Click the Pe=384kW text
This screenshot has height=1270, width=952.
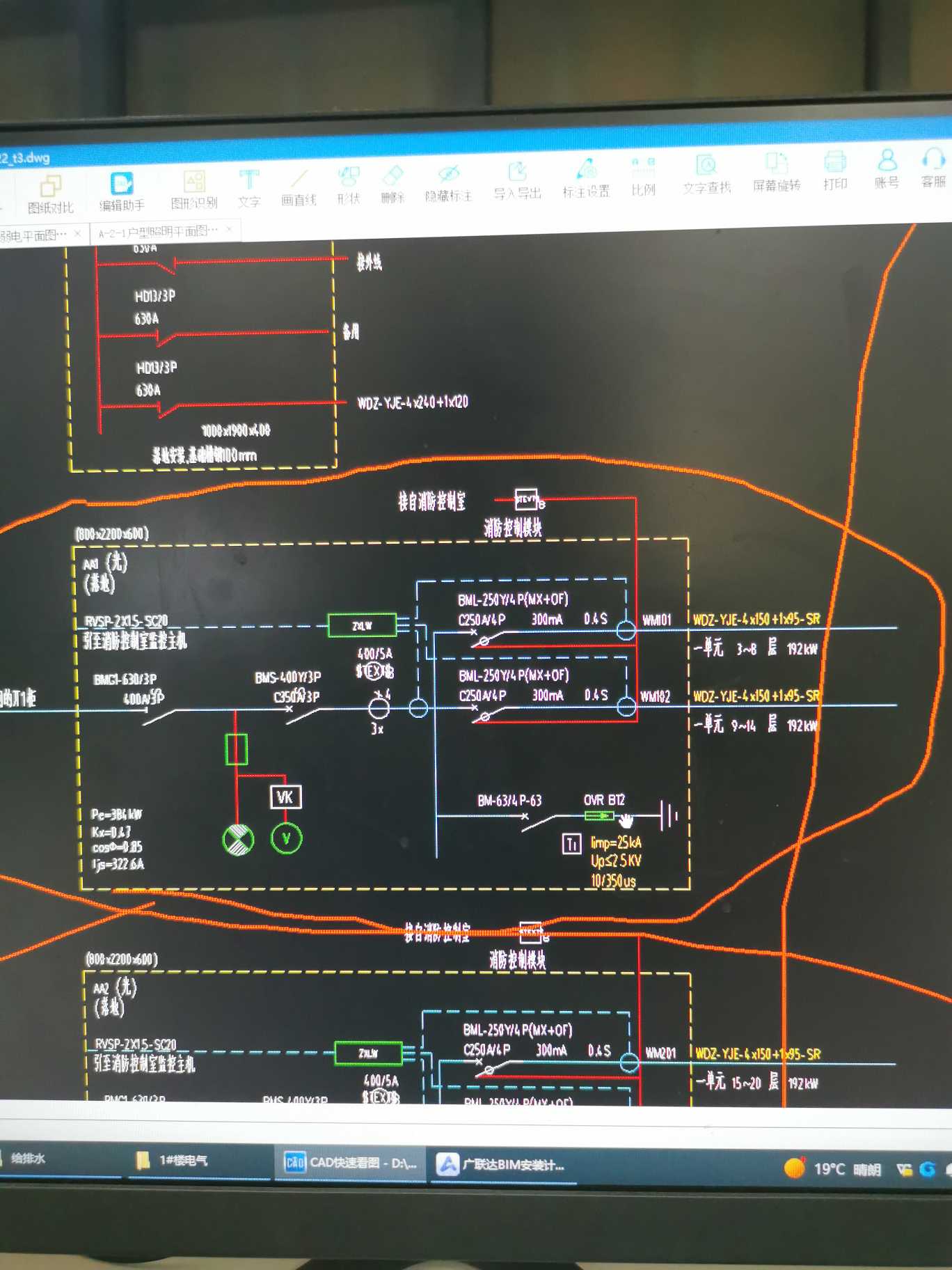point(117,814)
